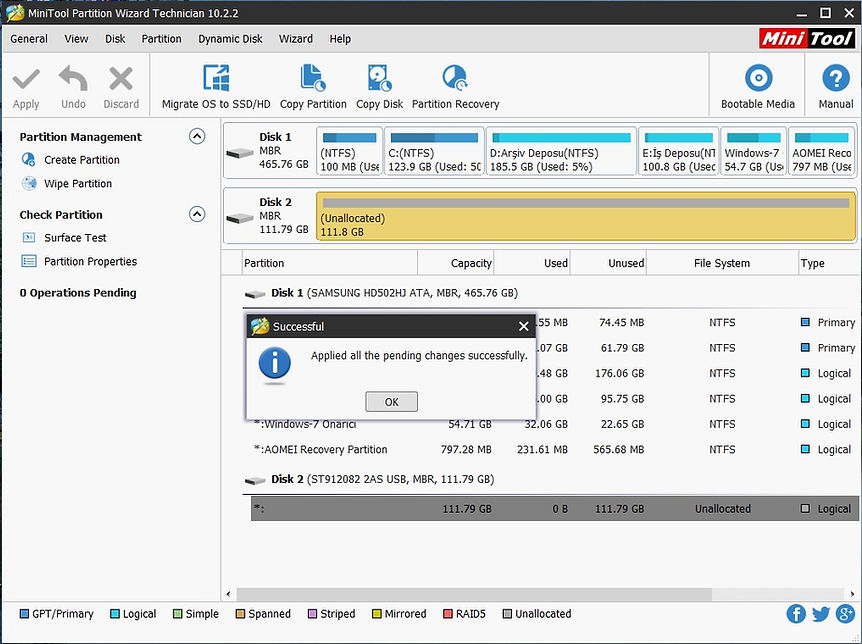
Task: Select the Windows-7 partition block in disk map
Action: click(x=753, y=151)
